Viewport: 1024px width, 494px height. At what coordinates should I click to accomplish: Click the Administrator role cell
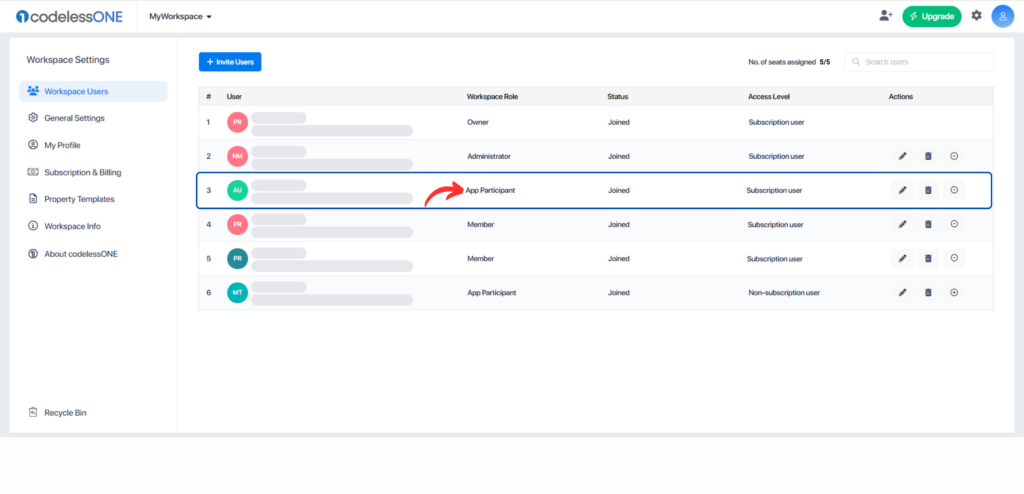click(489, 156)
